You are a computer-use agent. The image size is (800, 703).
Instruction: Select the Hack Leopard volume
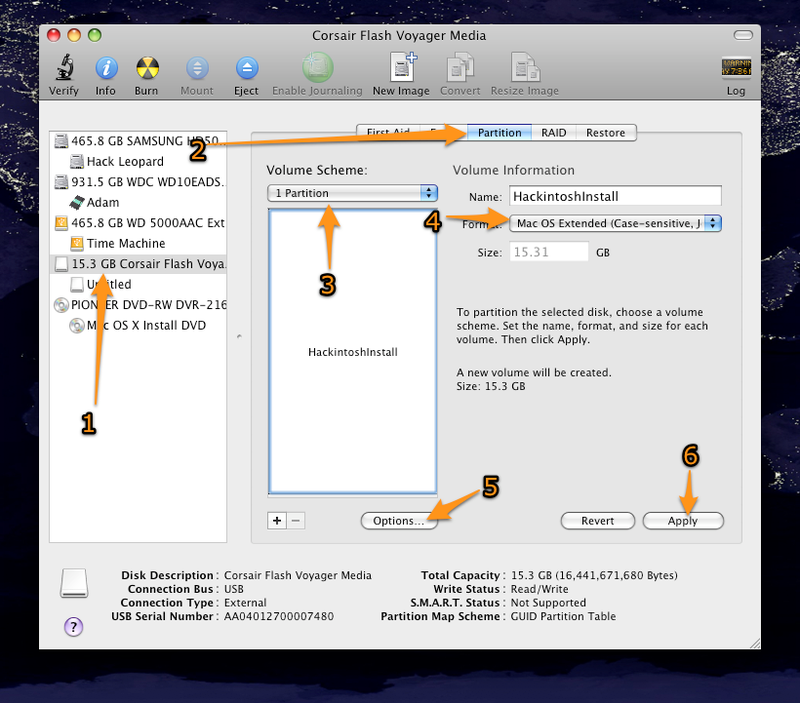click(x=138, y=161)
